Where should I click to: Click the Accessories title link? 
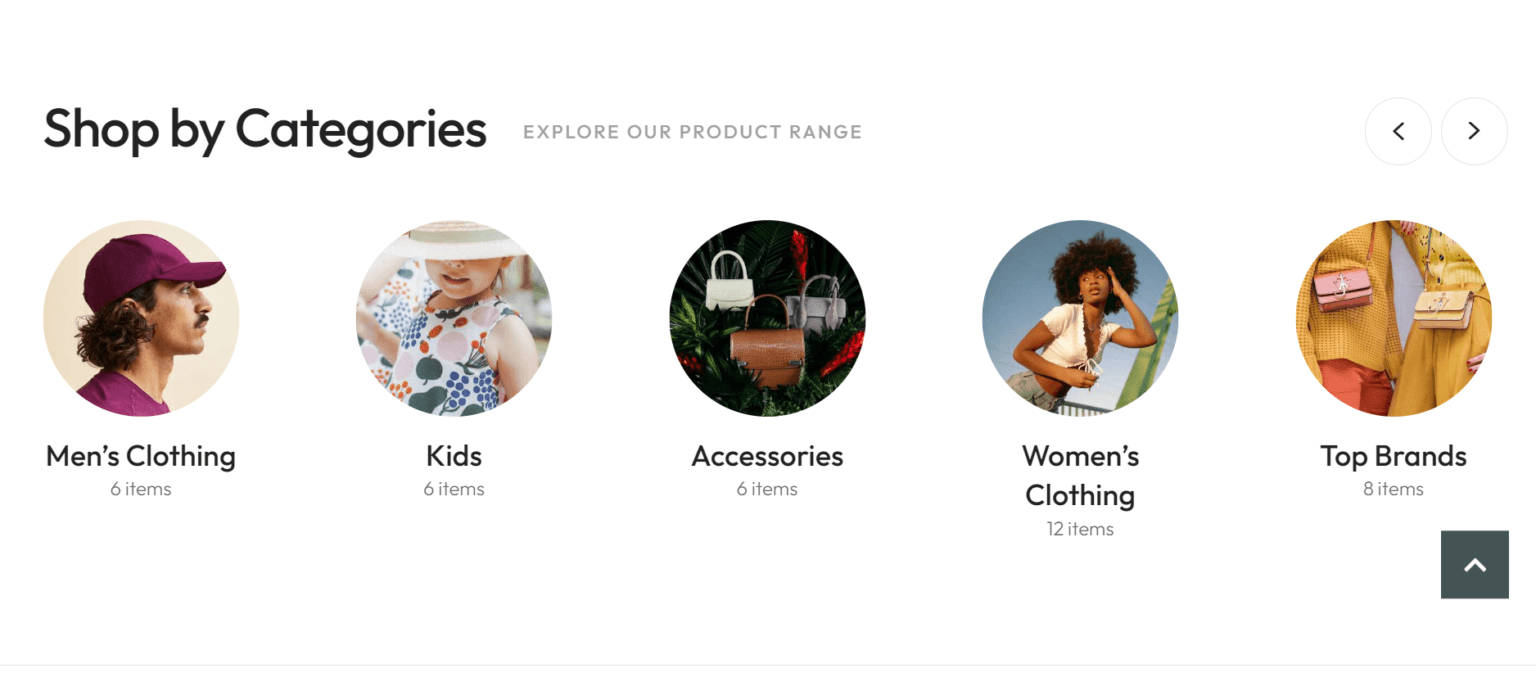pyautogui.click(x=767, y=456)
